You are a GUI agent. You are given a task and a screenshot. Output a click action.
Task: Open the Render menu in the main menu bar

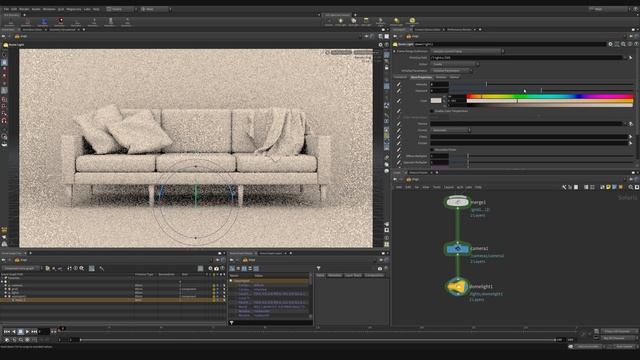[24, 9]
